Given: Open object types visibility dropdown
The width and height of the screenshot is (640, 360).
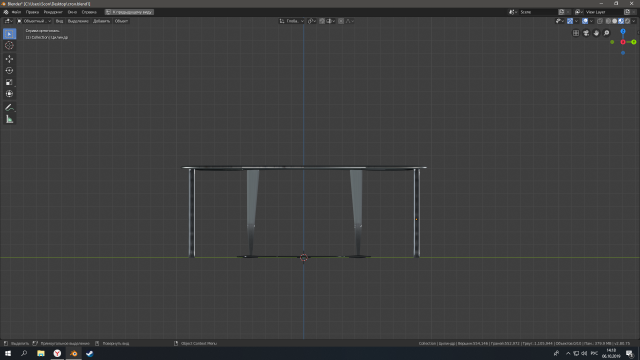Looking at the screenshot, I should tap(560, 21).
